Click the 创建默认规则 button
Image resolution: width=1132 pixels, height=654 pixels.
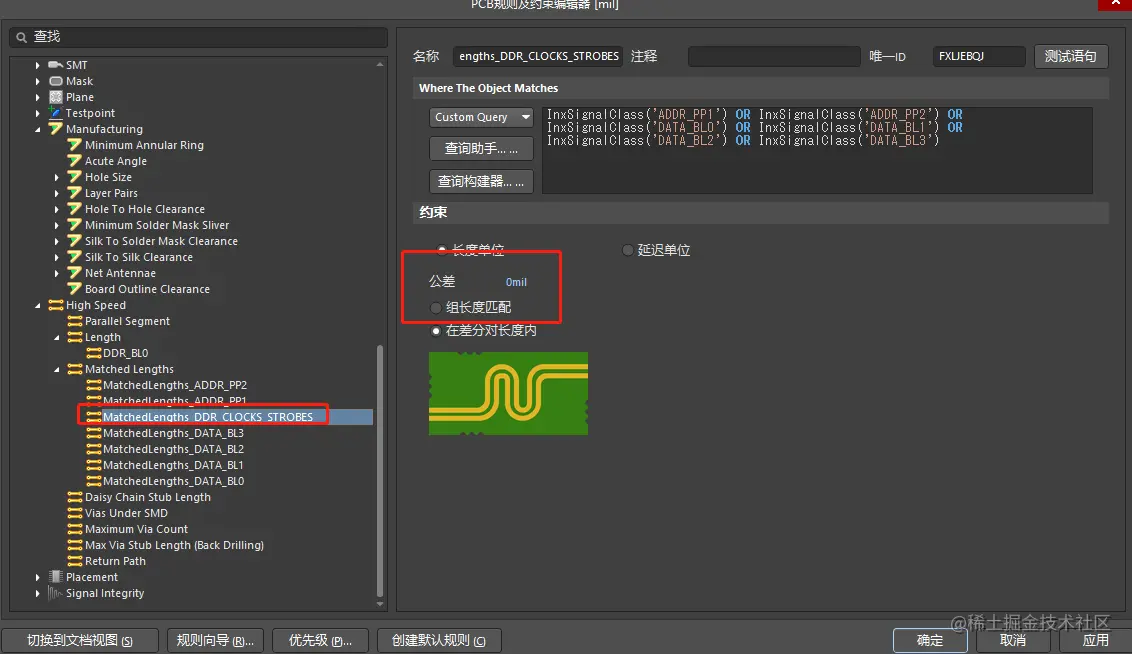pos(439,640)
